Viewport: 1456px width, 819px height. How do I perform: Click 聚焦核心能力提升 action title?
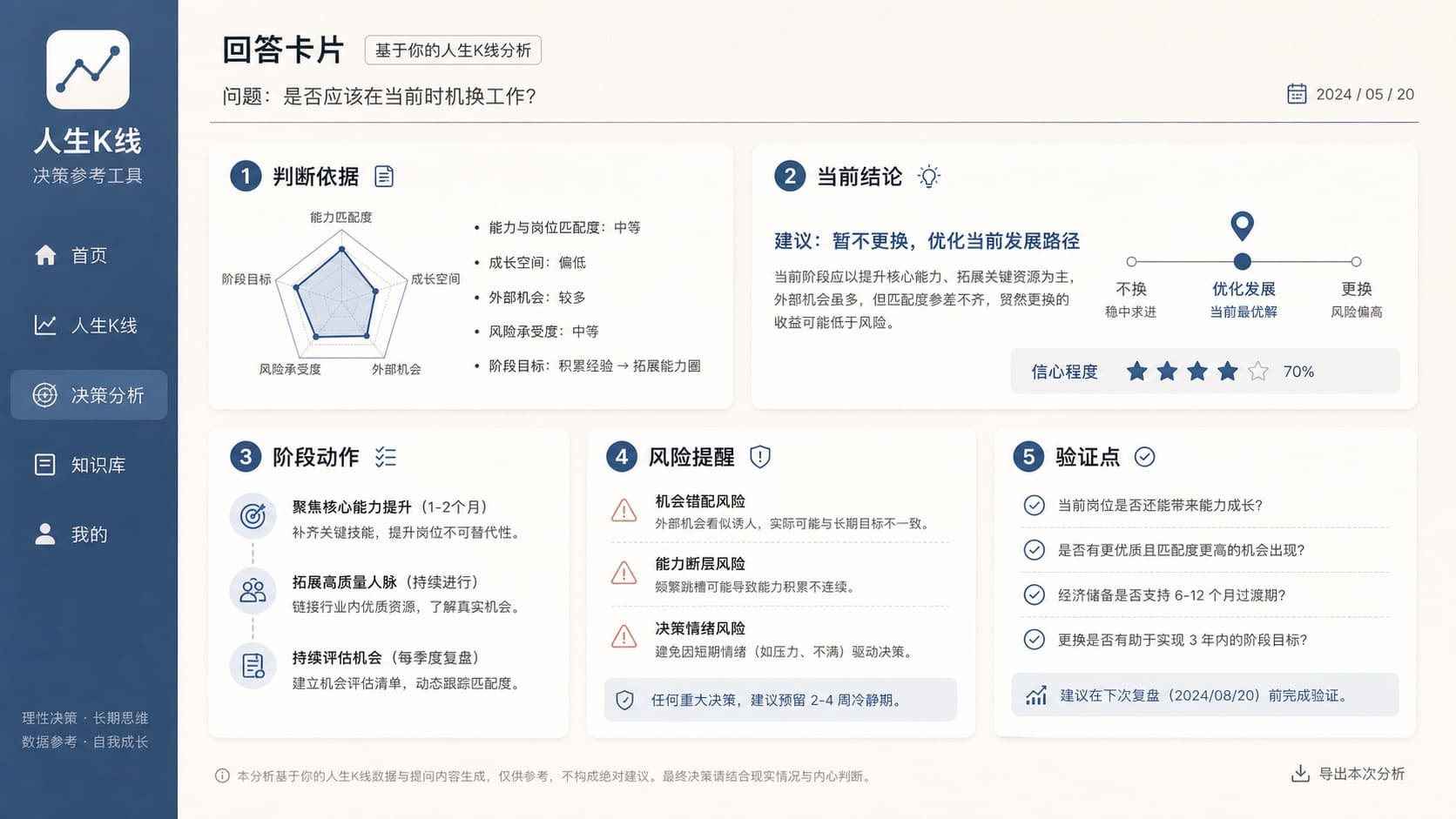coord(351,507)
